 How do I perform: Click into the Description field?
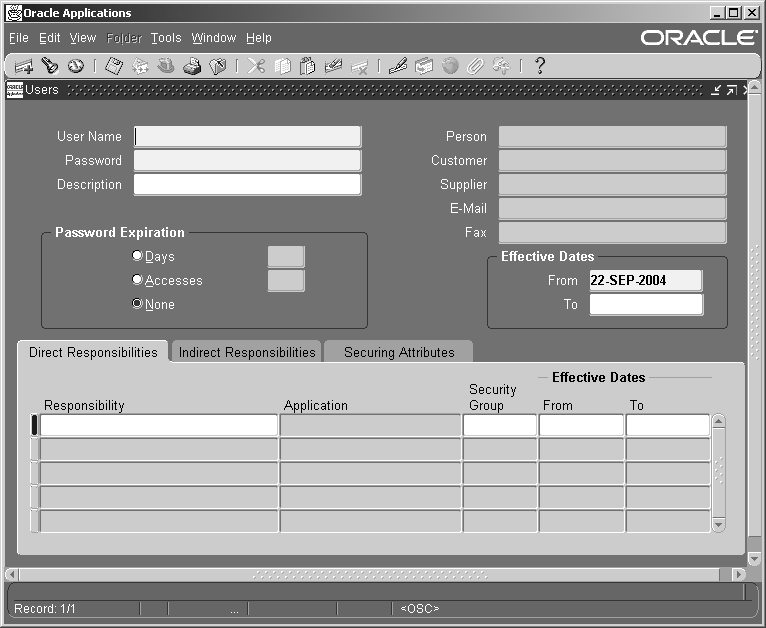[248, 184]
